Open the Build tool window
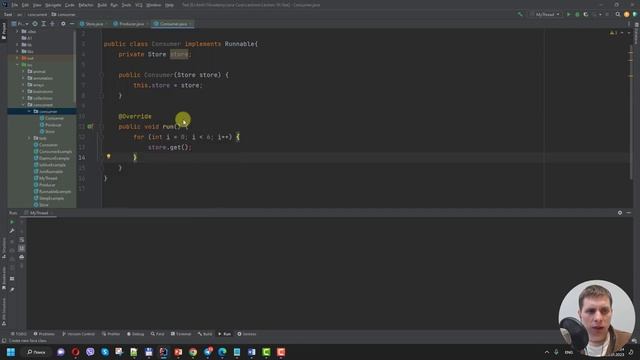 pyautogui.click(x=205, y=334)
